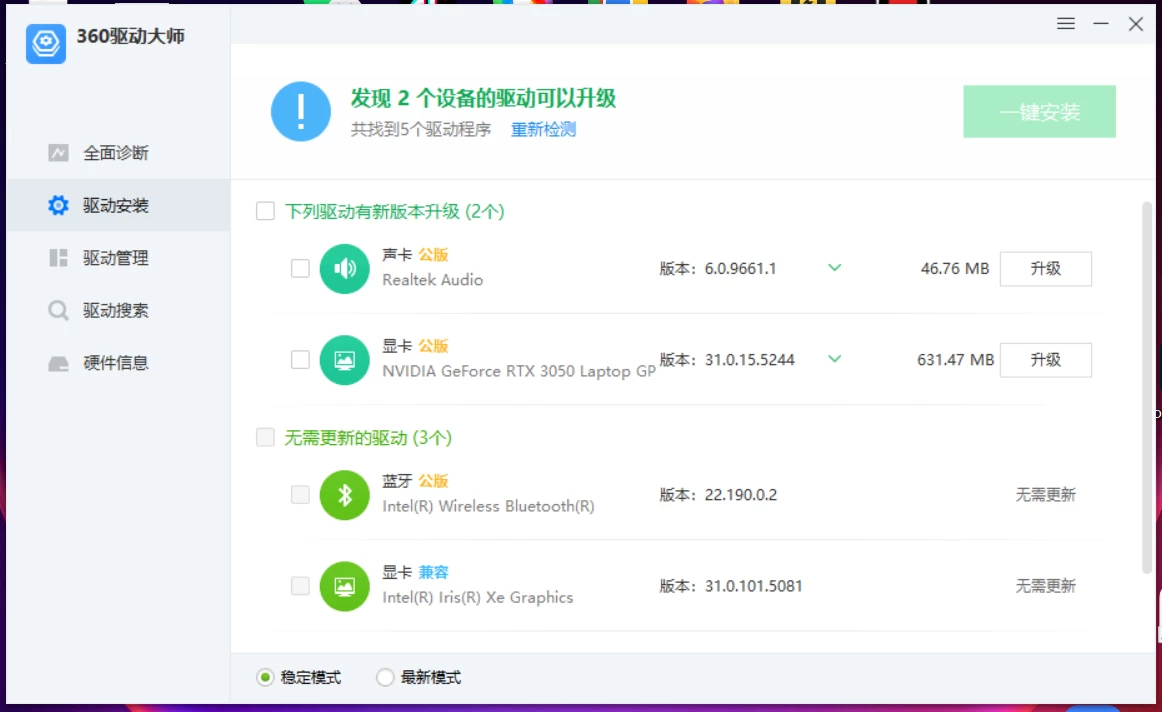Click the 兼容 tag on Intel 显卡
Image resolution: width=1162 pixels, height=712 pixels.
click(x=434, y=572)
